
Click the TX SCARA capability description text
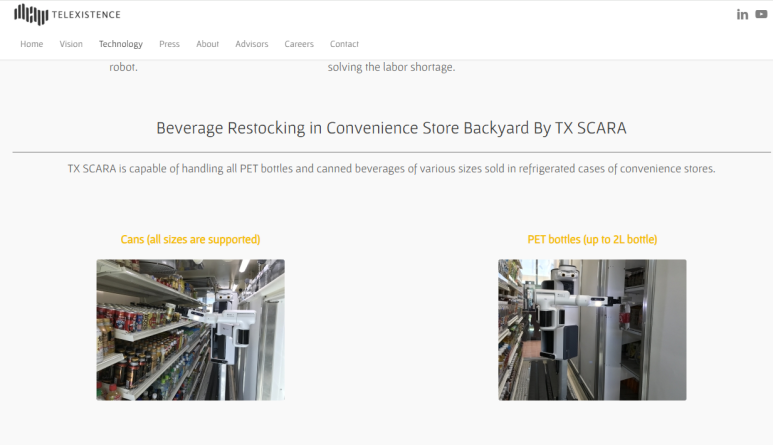click(391, 169)
